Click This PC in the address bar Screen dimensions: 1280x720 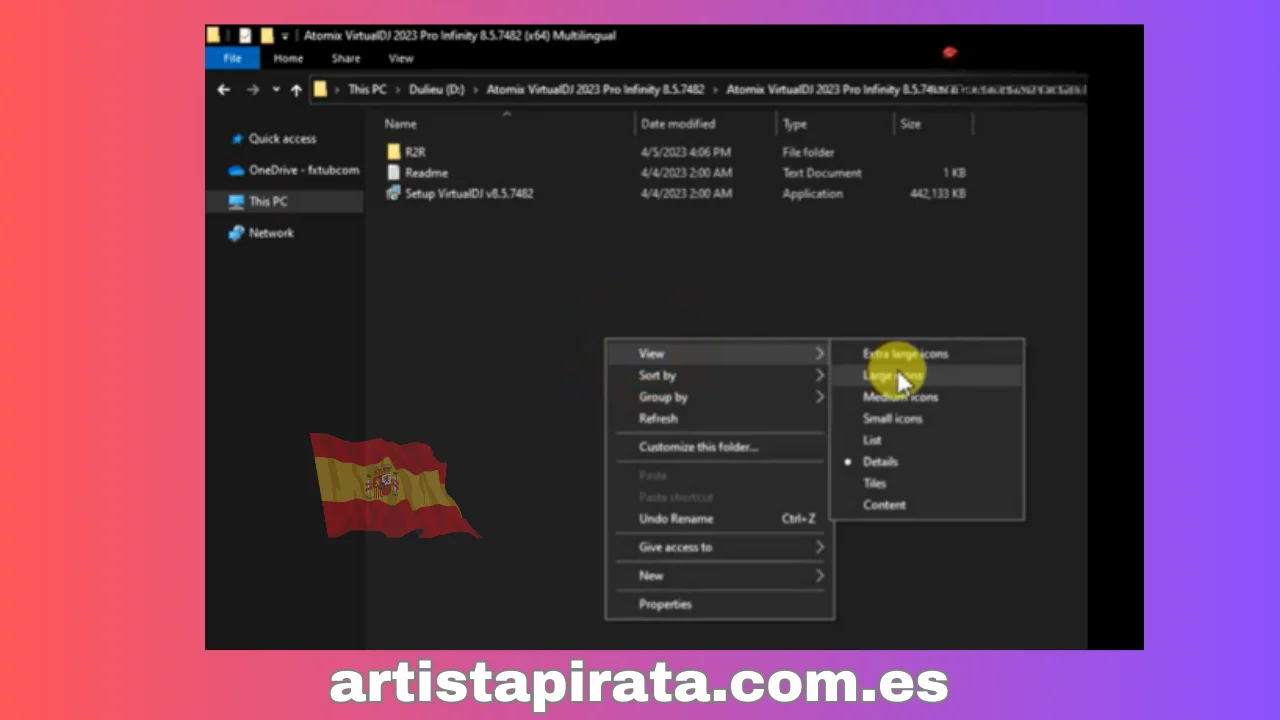click(x=367, y=90)
